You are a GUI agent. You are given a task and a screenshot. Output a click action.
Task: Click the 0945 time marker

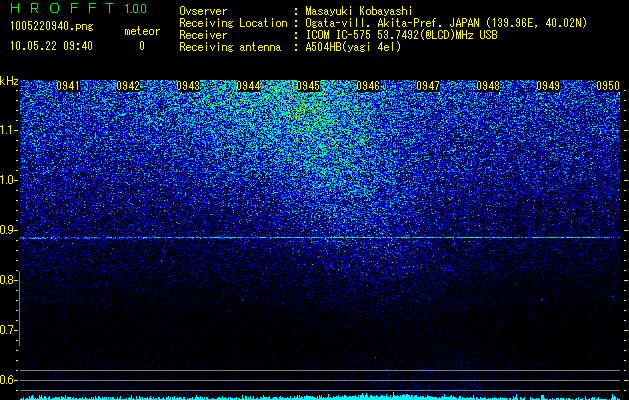click(x=308, y=86)
